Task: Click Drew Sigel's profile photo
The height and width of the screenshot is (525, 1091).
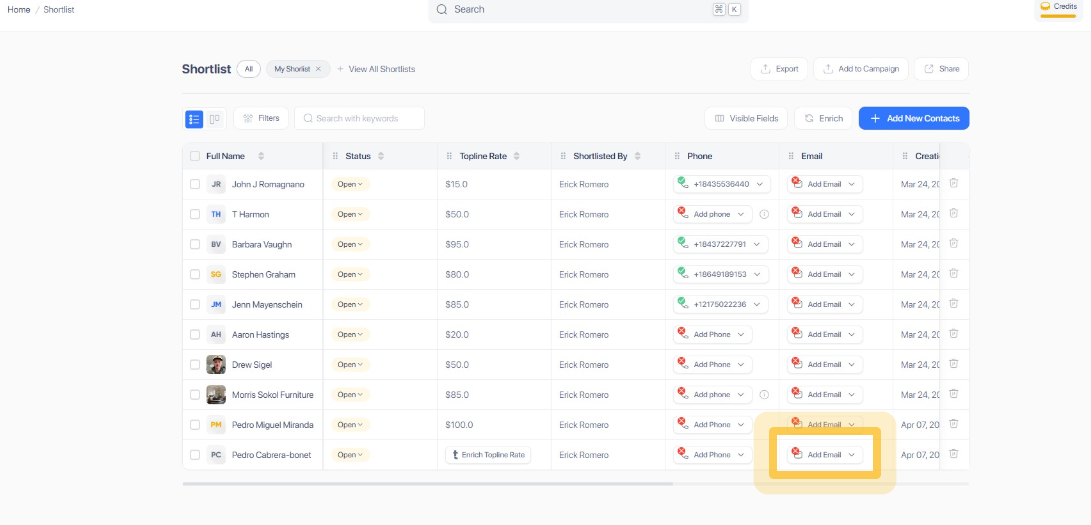Action: (x=216, y=364)
